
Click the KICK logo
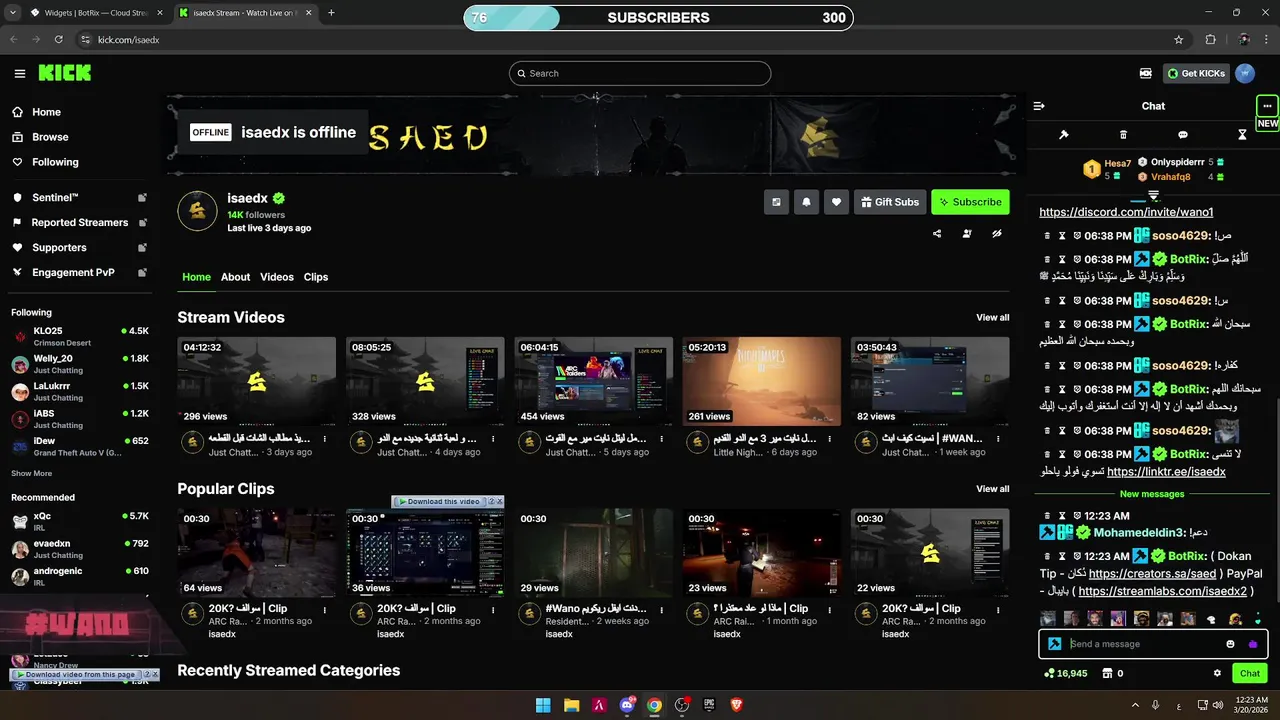65,73
